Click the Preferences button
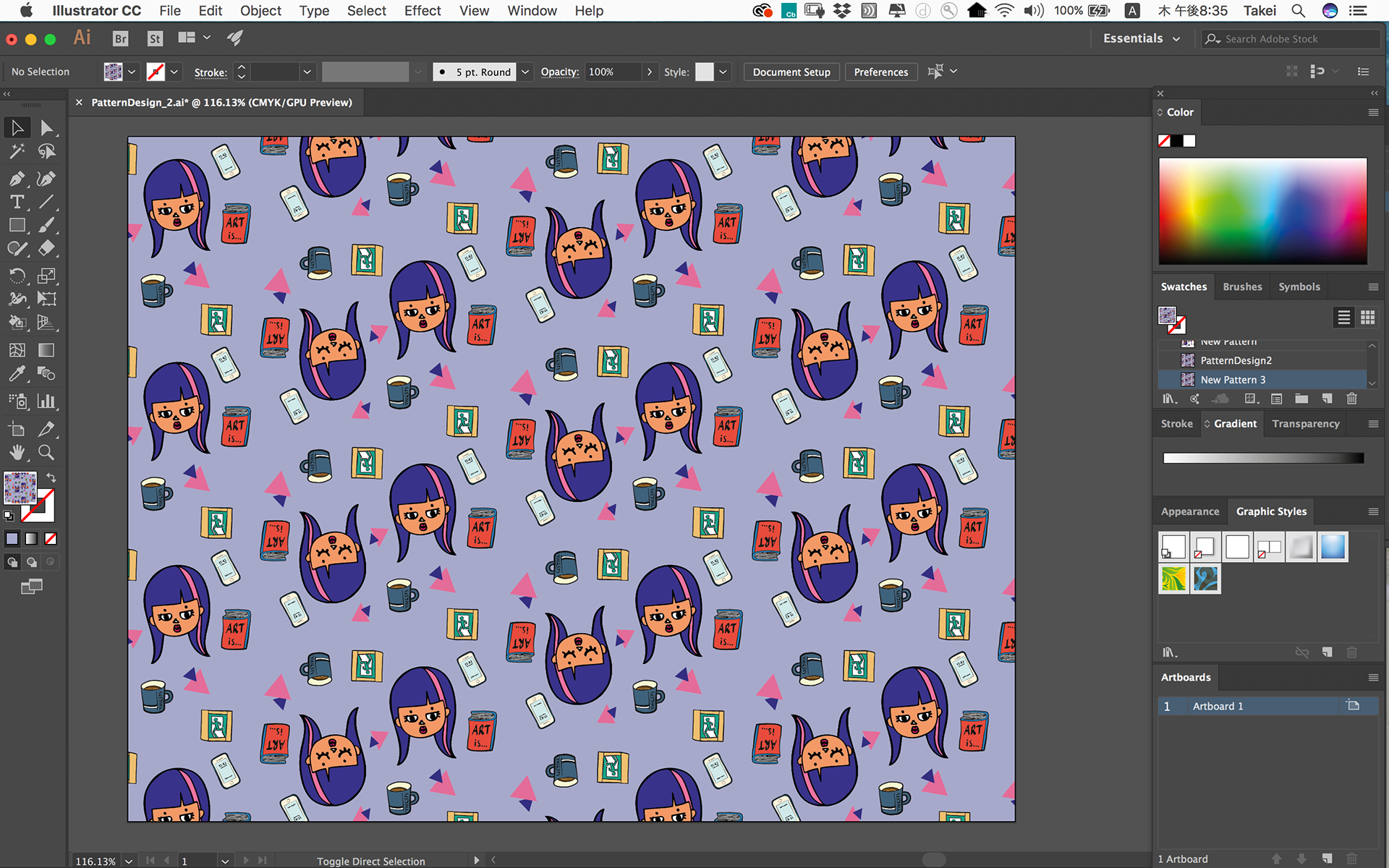Screen dimensions: 1389x868 pos(880,72)
